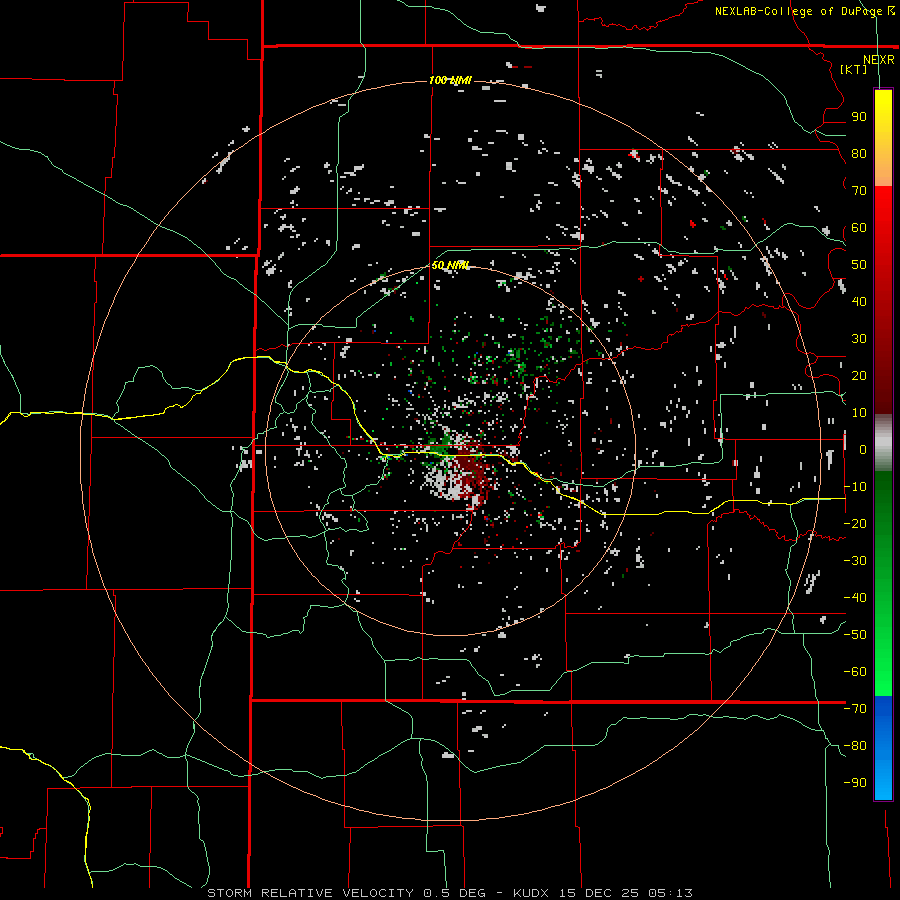Image resolution: width=900 pixels, height=900 pixels.
Task: Select the 30 value on the velocity scale
Action: [859, 339]
